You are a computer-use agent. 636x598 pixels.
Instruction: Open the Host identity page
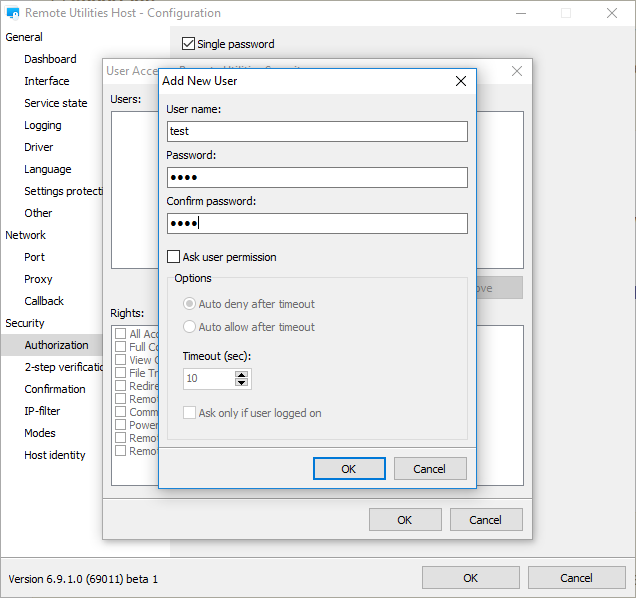(55, 455)
